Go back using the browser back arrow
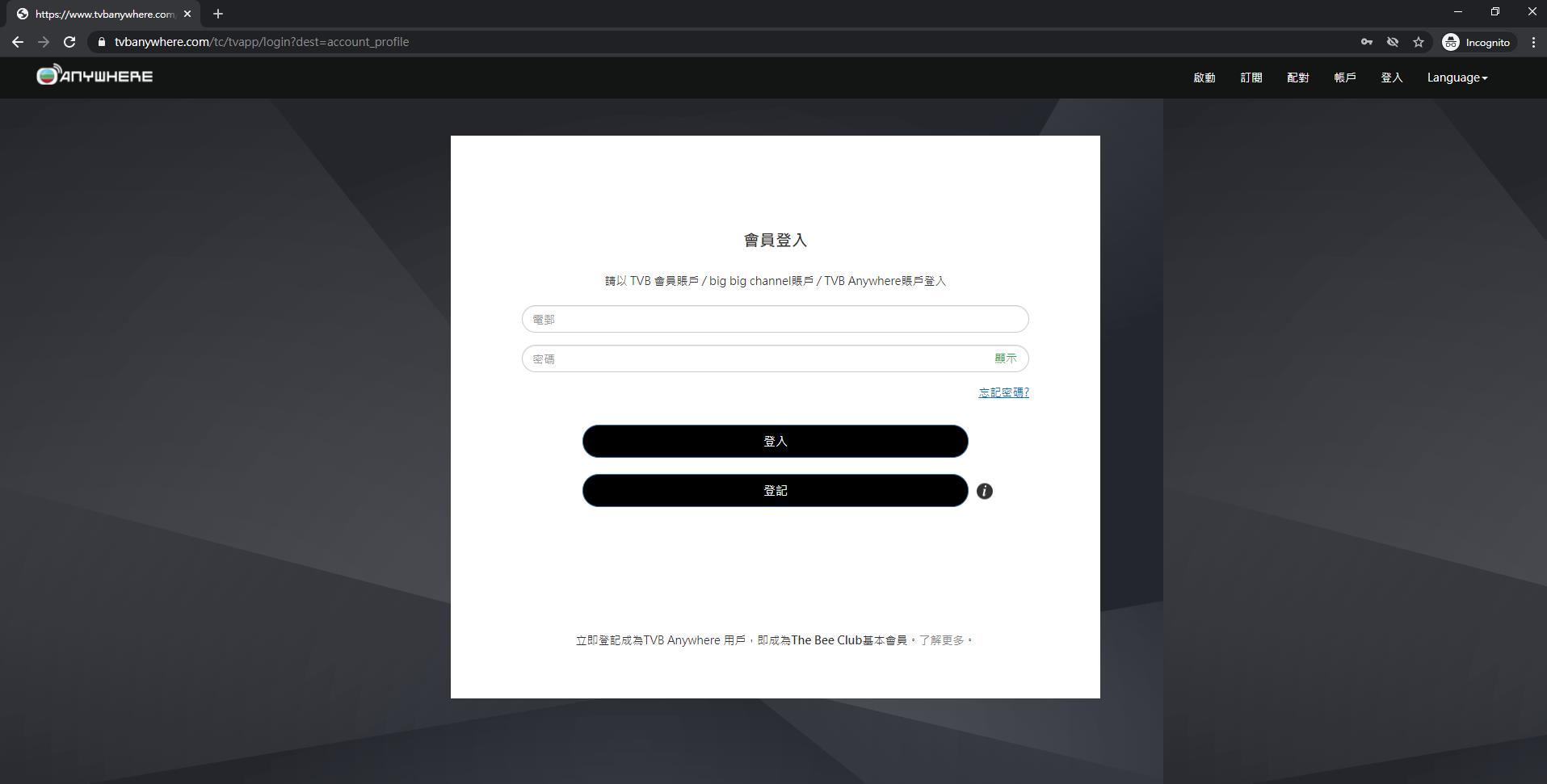Image resolution: width=1547 pixels, height=784 pixels. pyautogui.click(x=18, y=42)
